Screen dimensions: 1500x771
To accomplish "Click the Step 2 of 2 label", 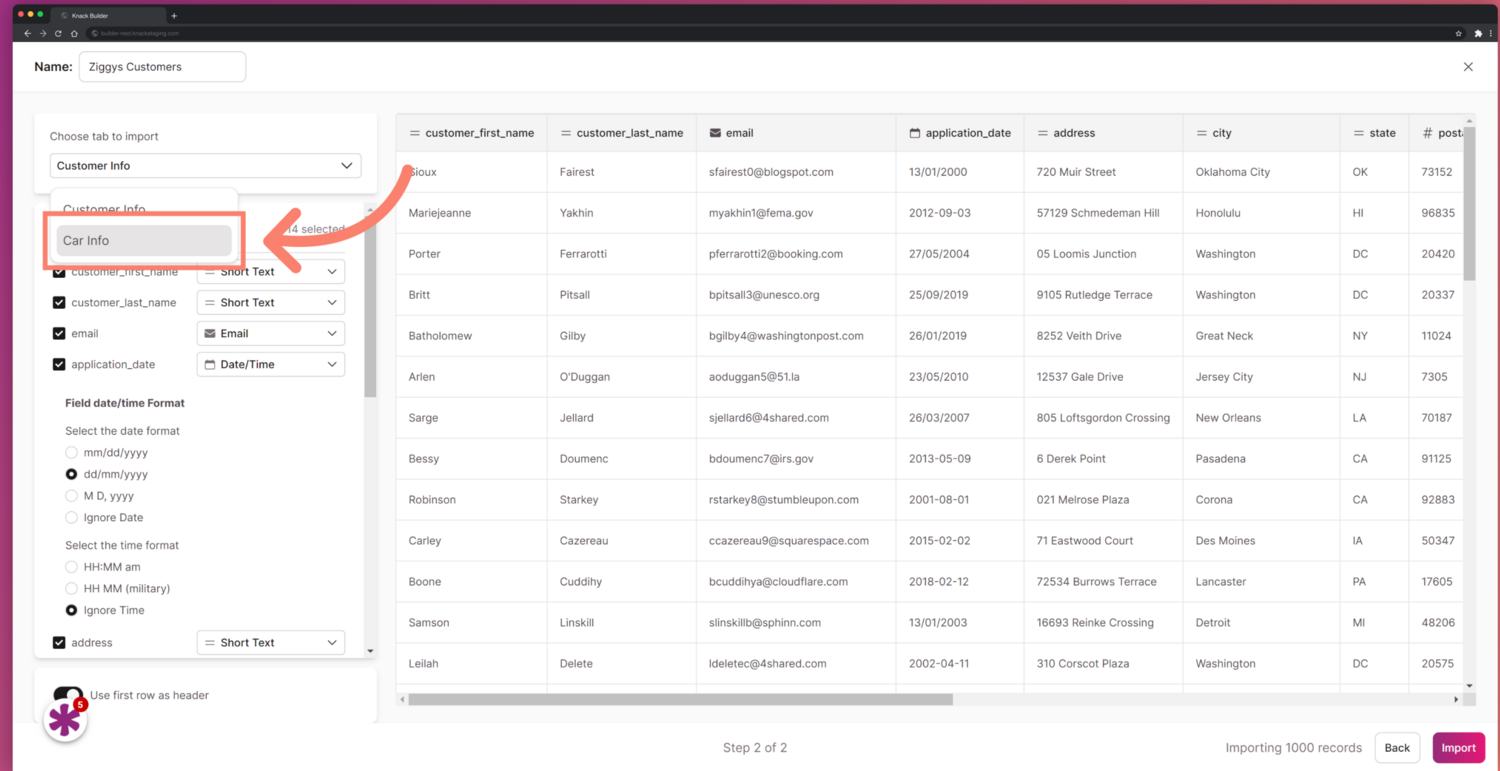I will (755, 748).
